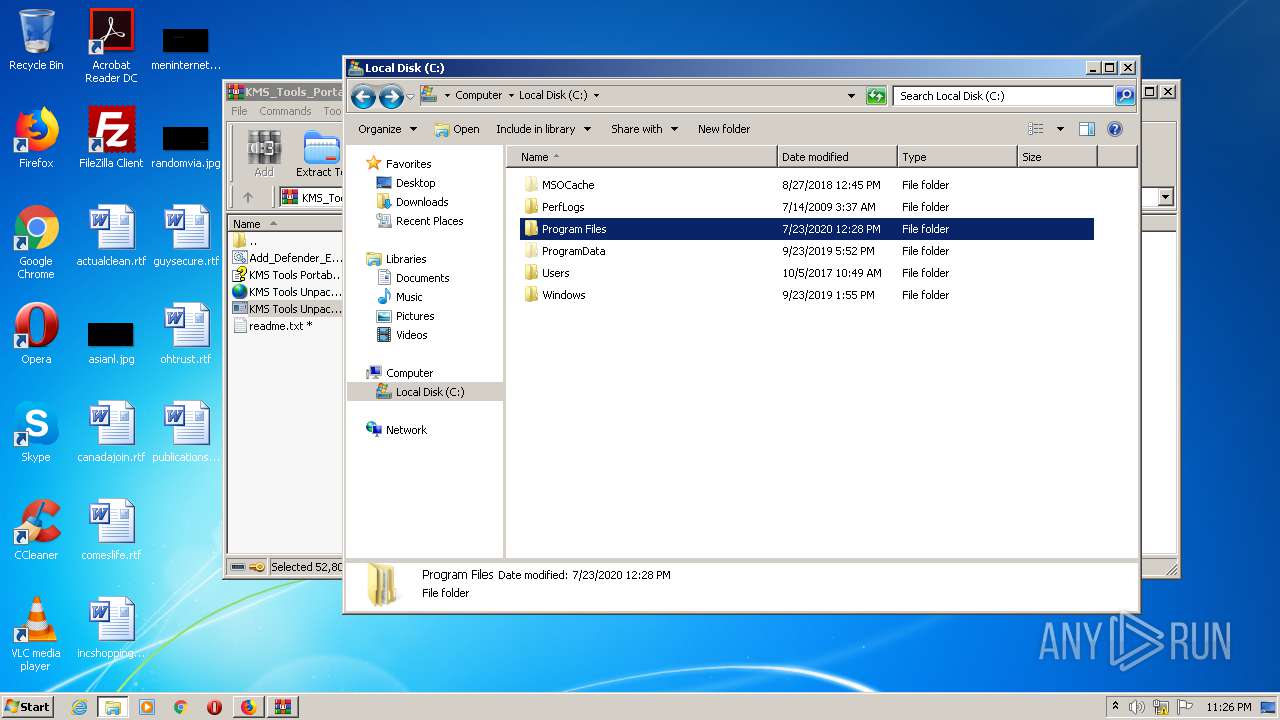Image resolution: width=1280 pixels, height=720 pixels.
Task: Click the Open toolbar button
Action: [457, 129]
